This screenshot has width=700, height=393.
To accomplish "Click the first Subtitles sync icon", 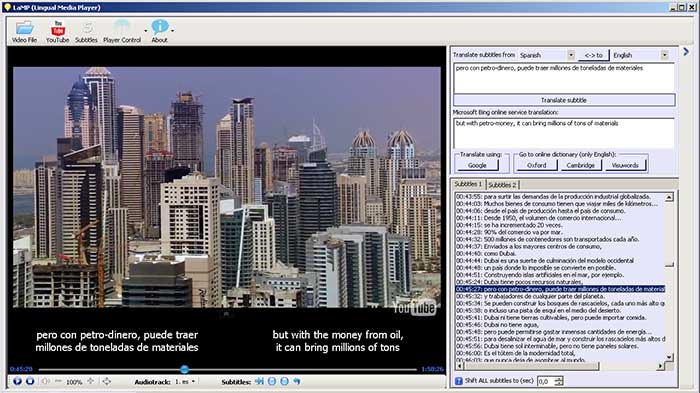I will pyautogui.click(x=259, y=381).
